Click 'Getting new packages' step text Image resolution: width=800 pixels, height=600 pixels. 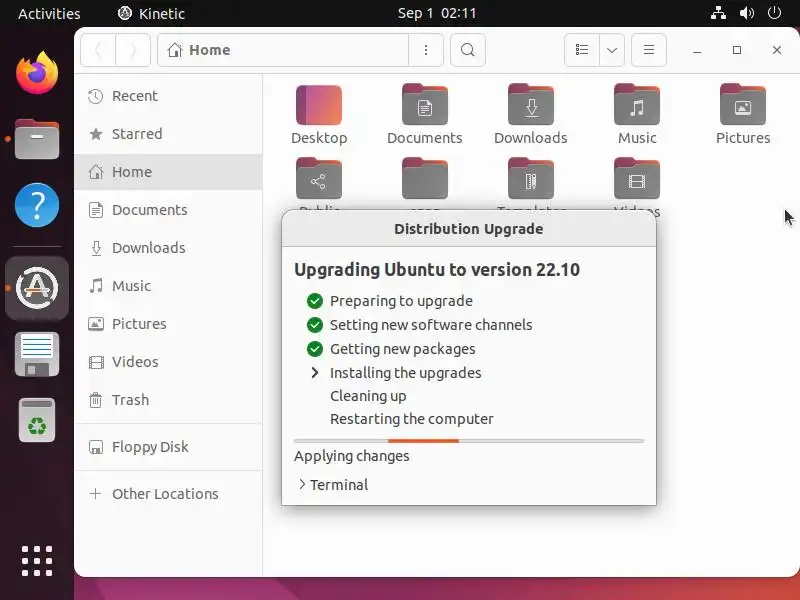[403, 349]
